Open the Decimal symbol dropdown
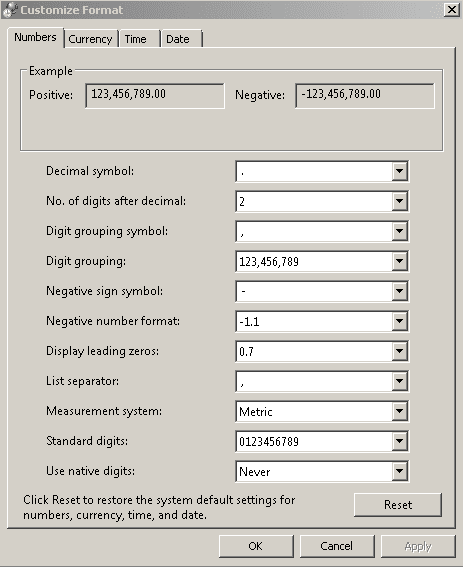This screenshot has width=463, height=567. coord(400,171)
